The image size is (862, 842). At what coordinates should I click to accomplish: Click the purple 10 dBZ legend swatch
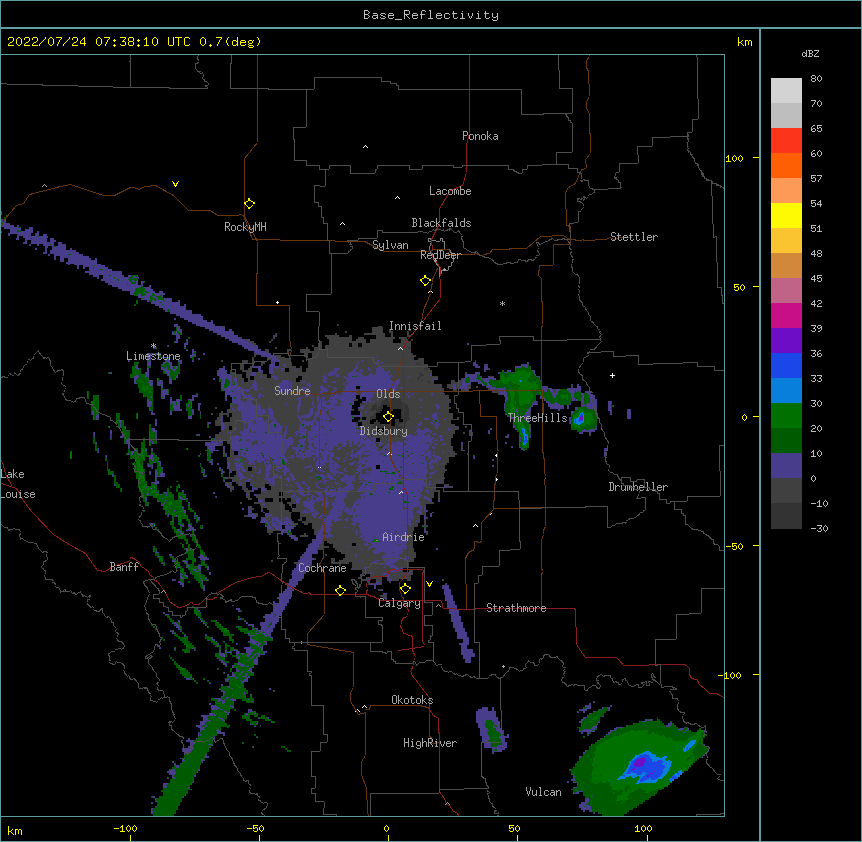pos(786,466)
